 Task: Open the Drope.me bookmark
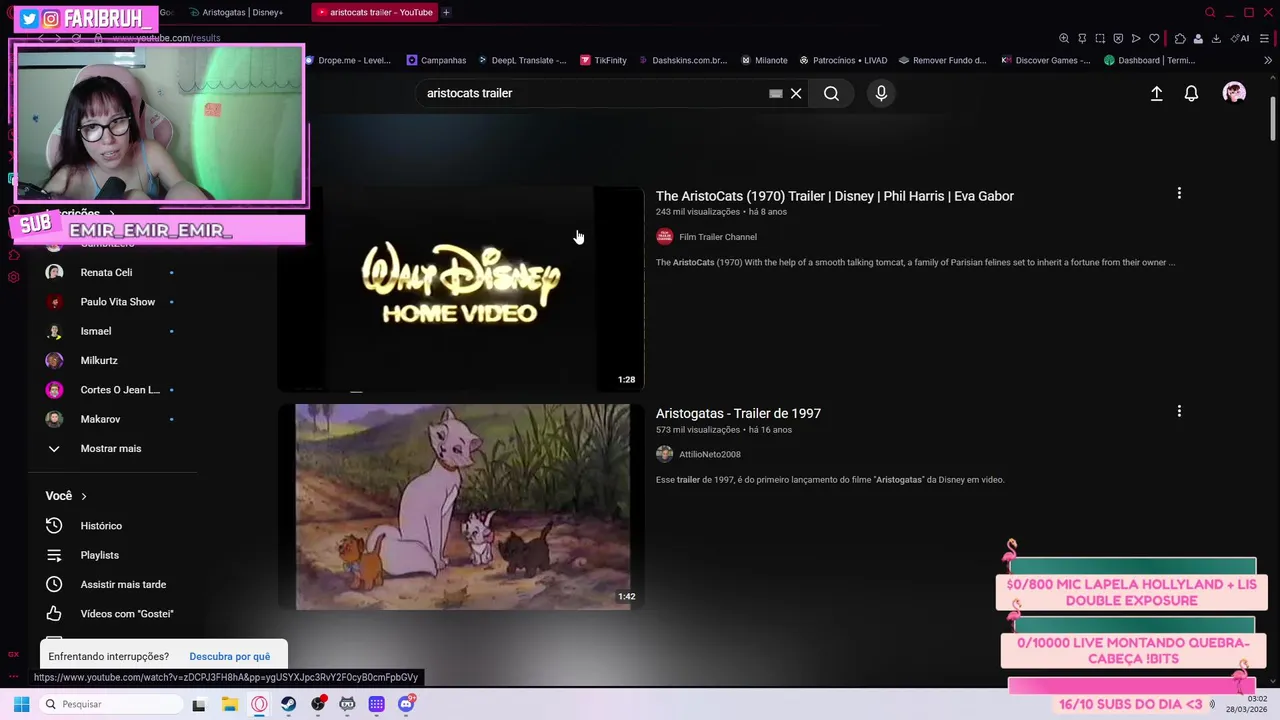[348, 60]
